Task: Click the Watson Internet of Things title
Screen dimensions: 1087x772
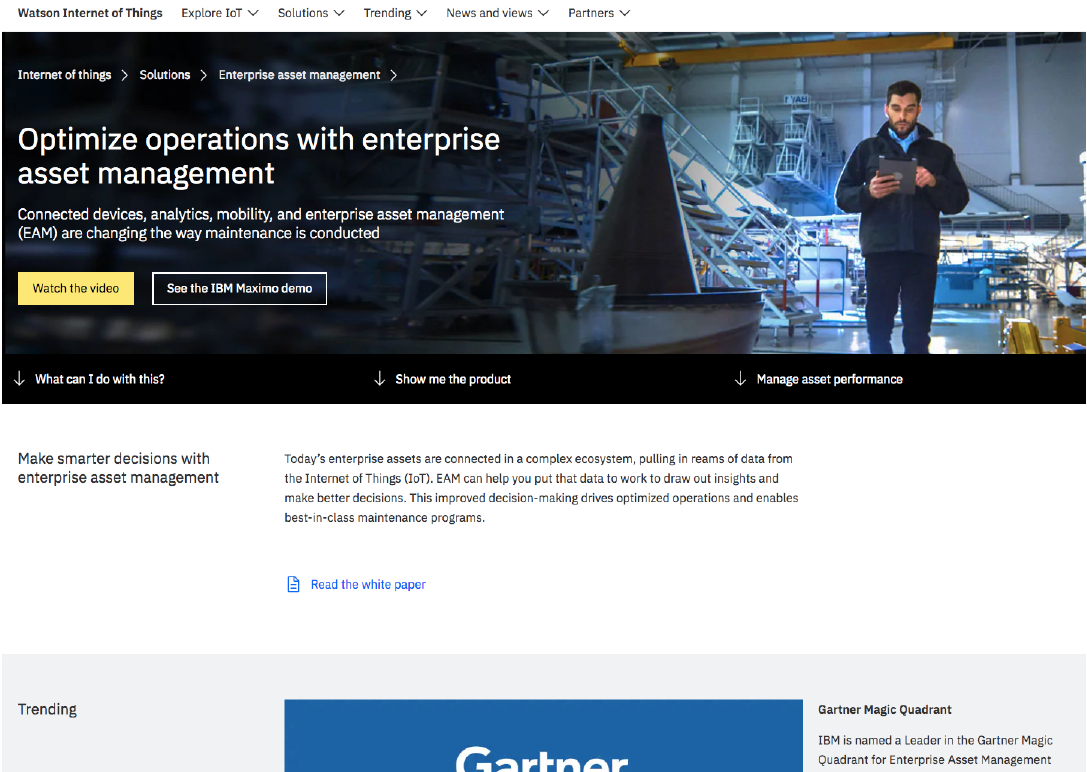Action: pos(90,13)
